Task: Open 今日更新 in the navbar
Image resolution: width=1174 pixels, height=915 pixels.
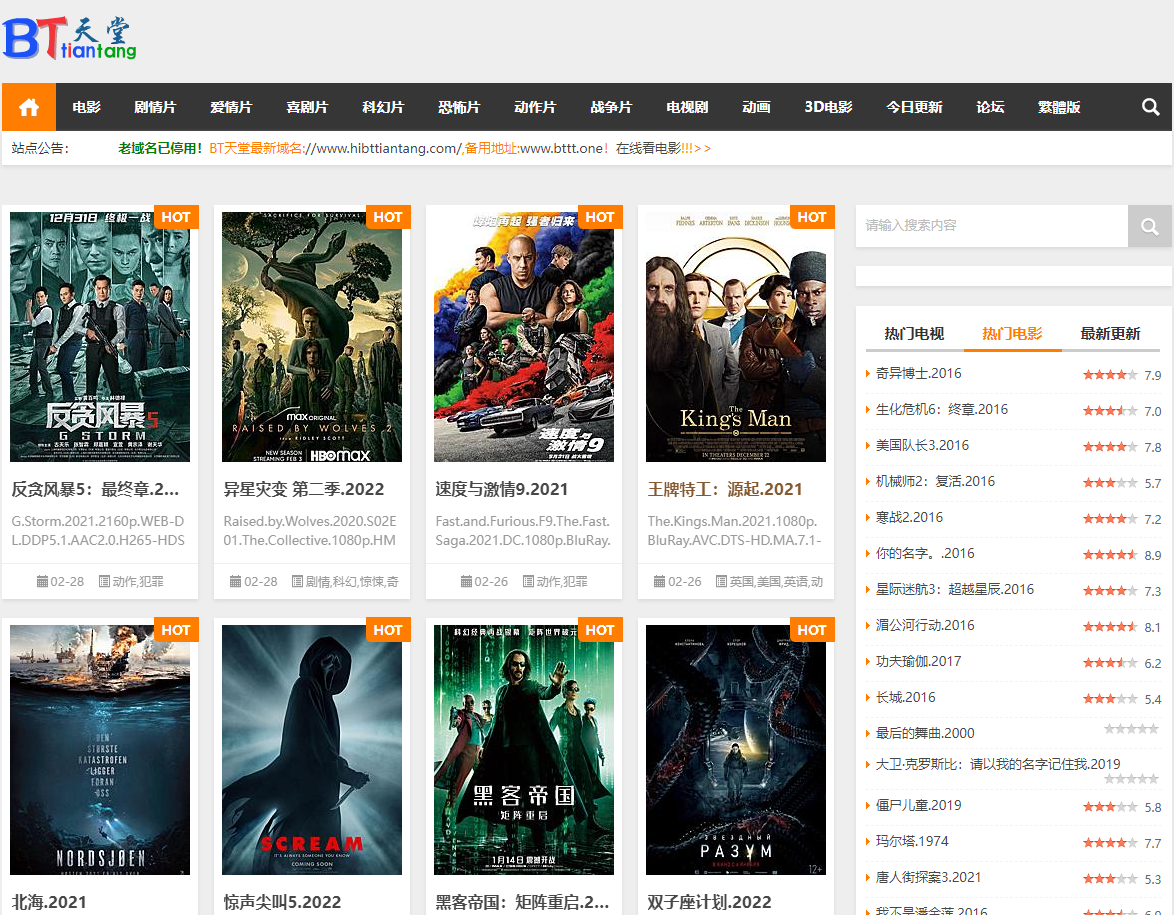Action: tap(914, 107)
